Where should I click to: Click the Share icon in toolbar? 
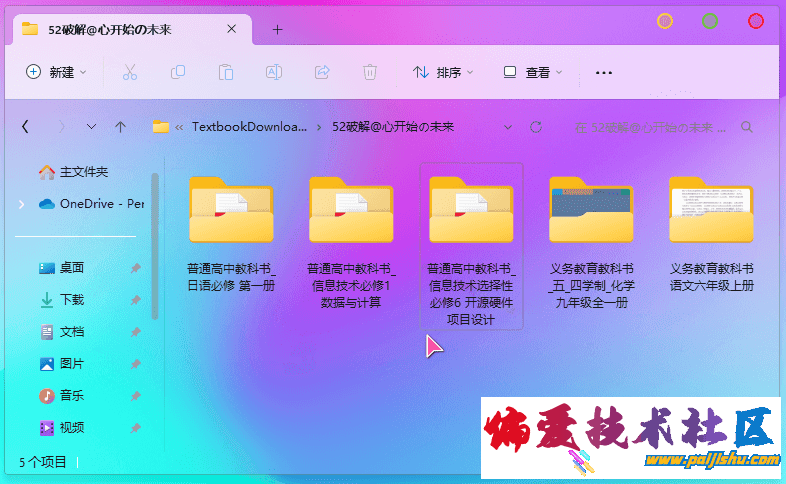322,72
